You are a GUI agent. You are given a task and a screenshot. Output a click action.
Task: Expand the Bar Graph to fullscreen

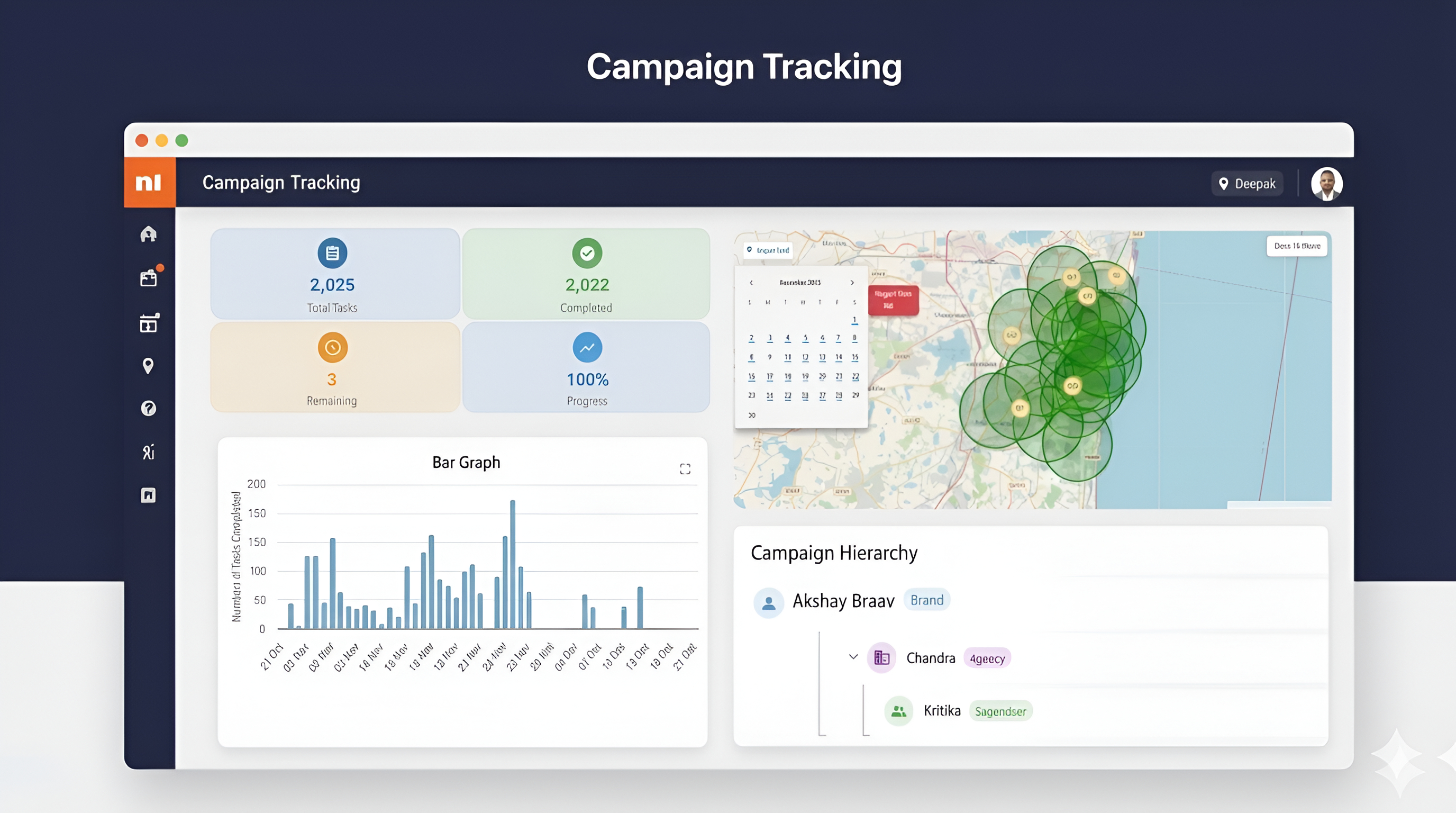point(685,468)
